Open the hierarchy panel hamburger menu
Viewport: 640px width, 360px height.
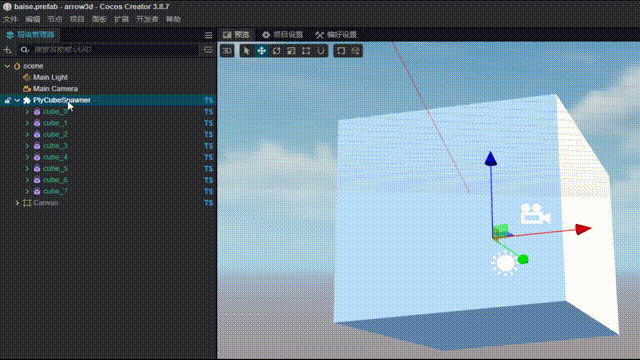coord(209,36)
